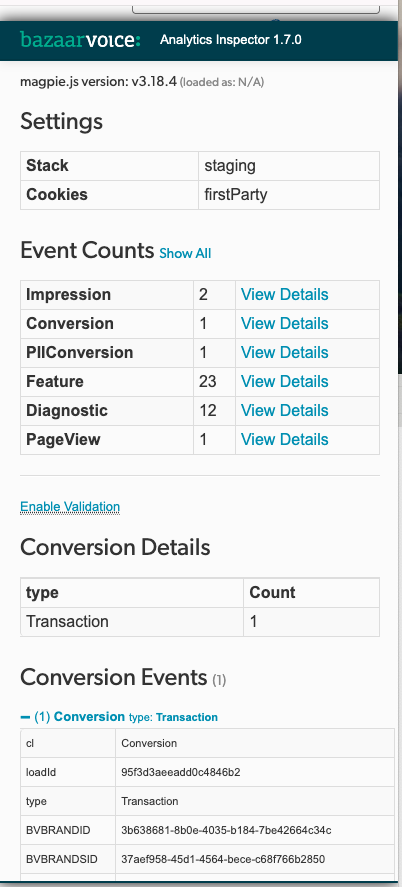Open View Details for Feature row
The height and width of the screenshot is (887, 402).
coord(284,381)
